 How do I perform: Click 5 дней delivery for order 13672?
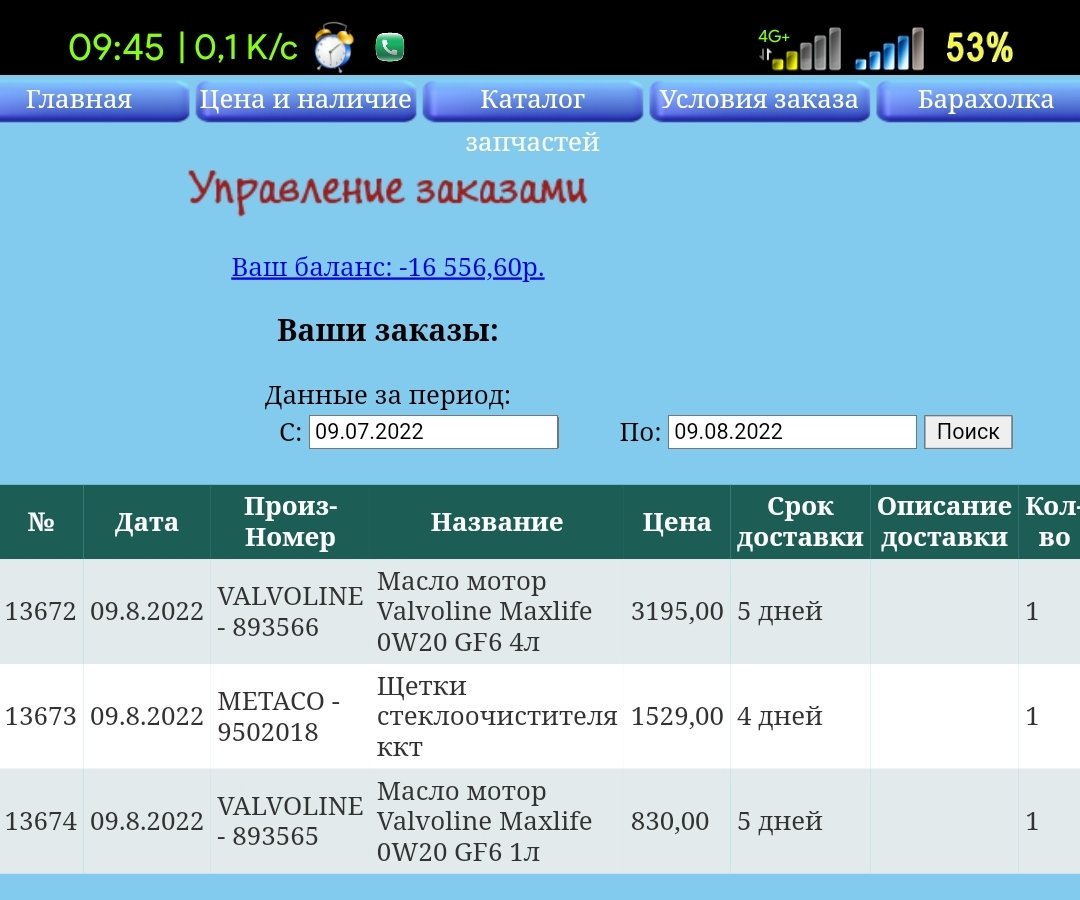(x=780, y=611)
